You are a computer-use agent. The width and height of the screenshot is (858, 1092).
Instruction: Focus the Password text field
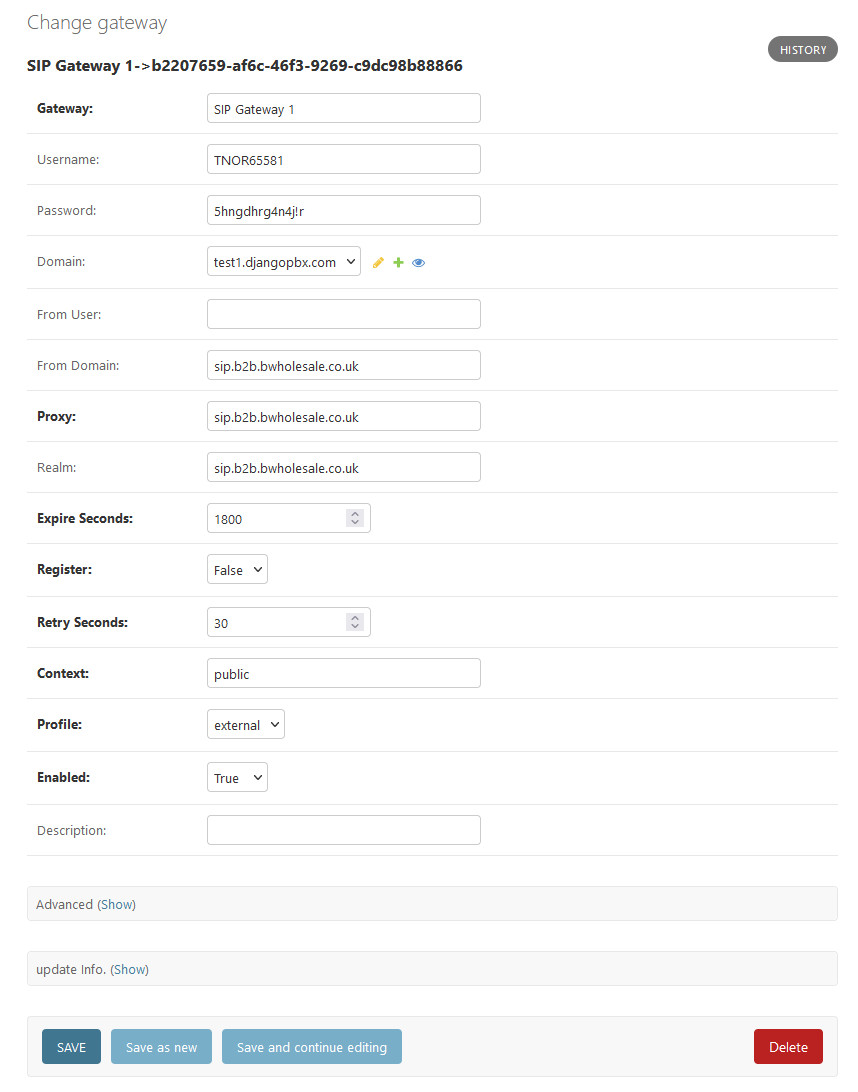click(x=343, y=211)
